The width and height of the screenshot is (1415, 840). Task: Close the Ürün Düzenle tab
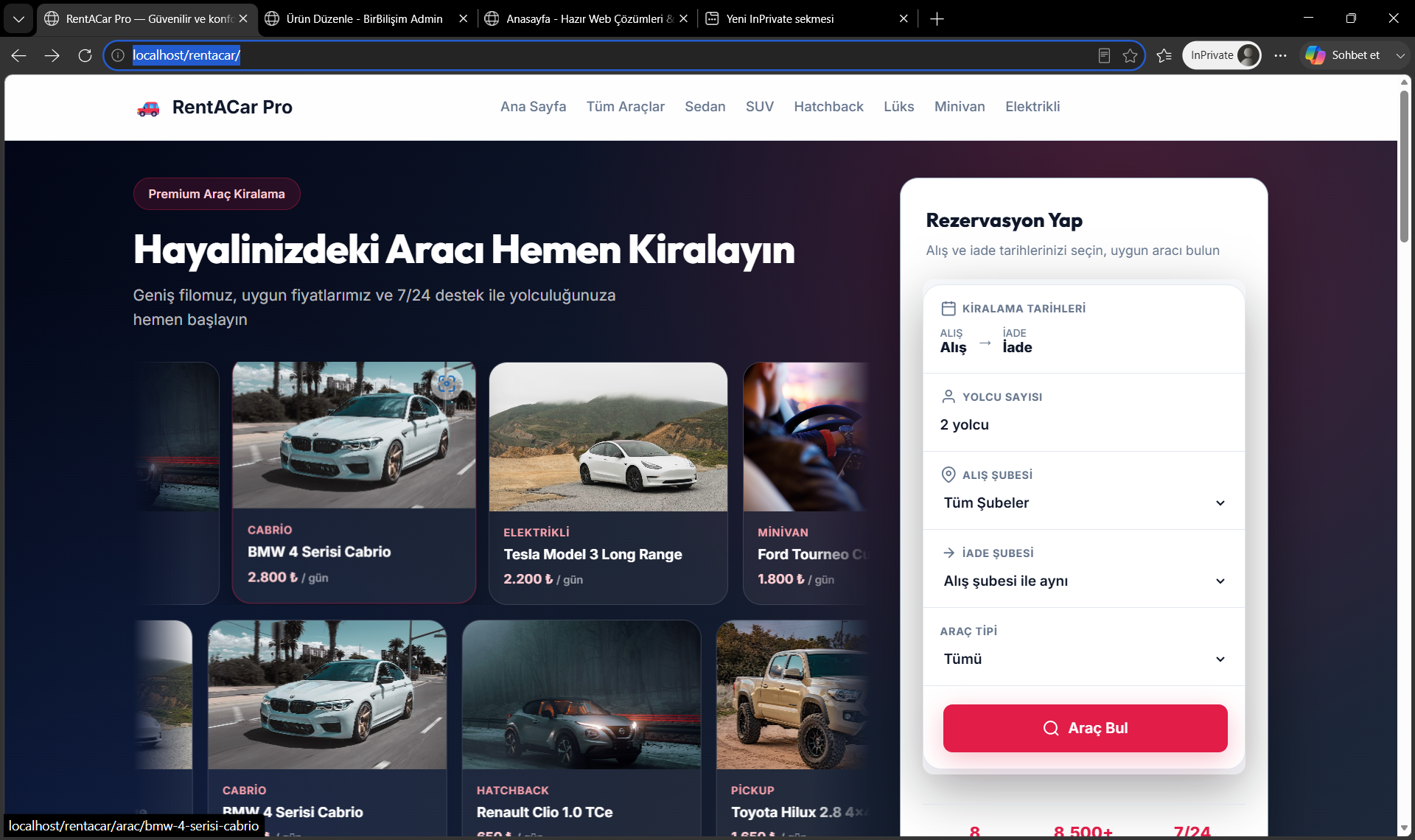pos(463,18)
